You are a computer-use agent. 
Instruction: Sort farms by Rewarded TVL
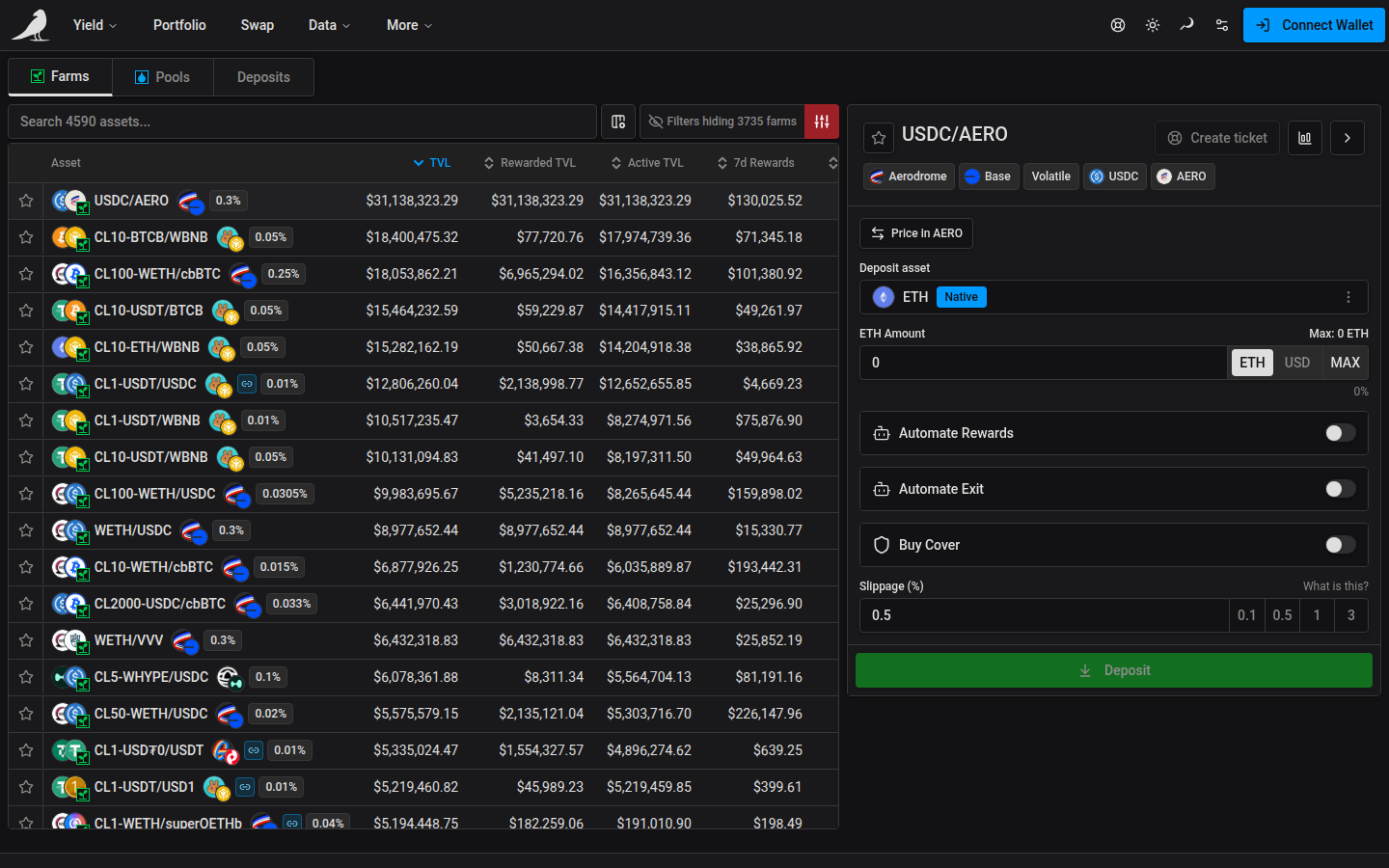(x=530, y=163)
